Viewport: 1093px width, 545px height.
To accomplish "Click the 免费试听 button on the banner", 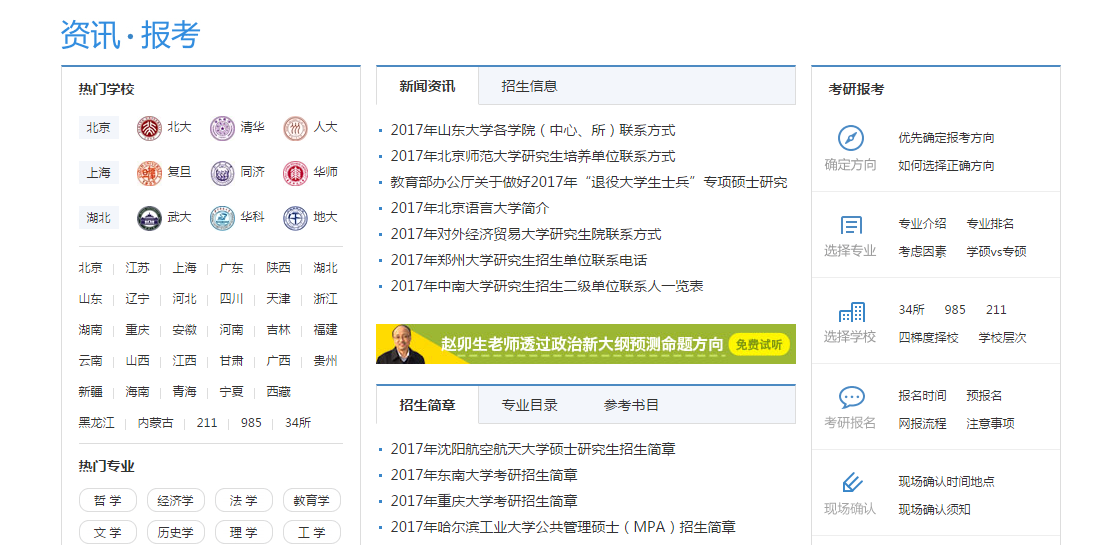I will pos(758,344).
